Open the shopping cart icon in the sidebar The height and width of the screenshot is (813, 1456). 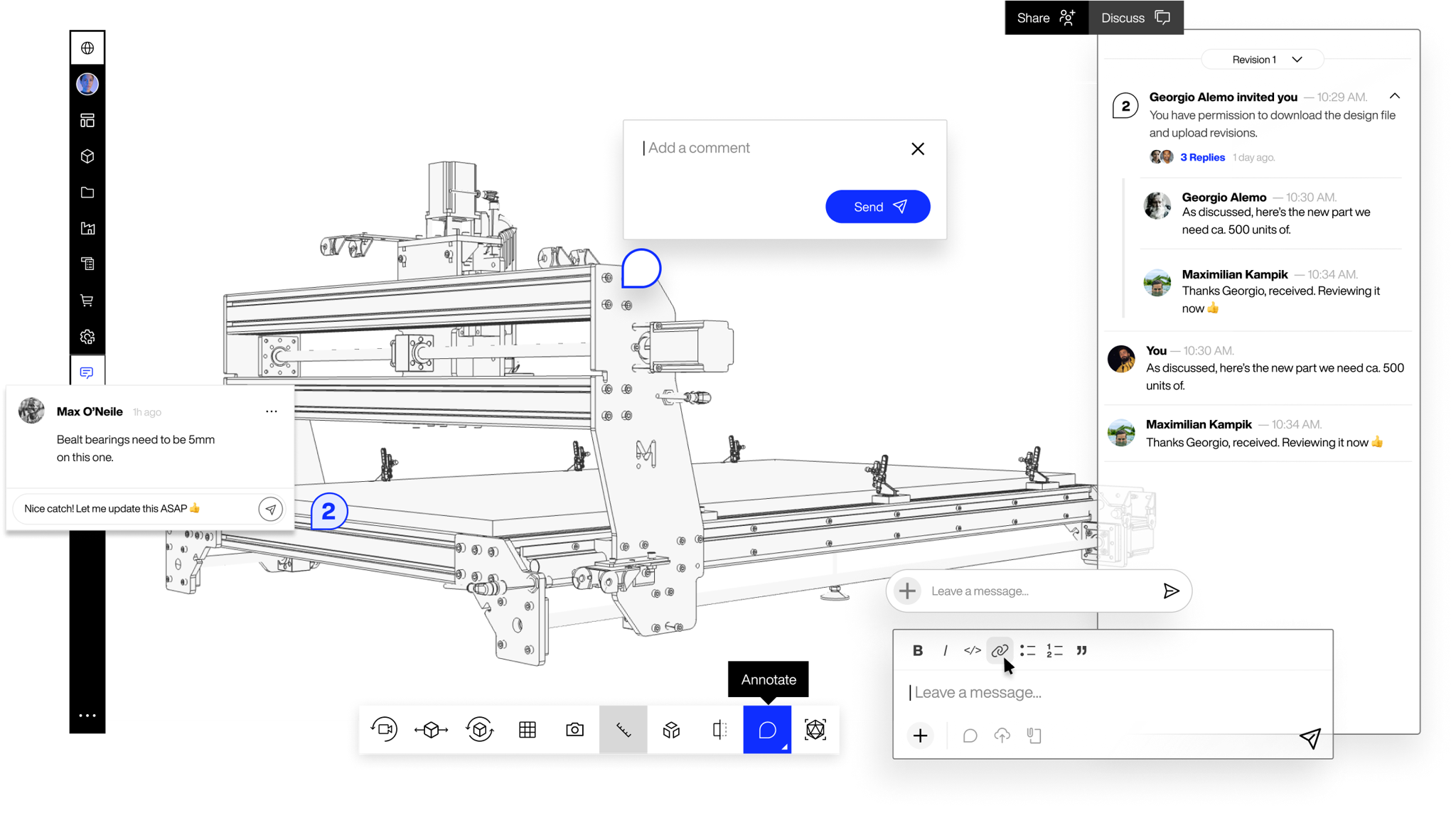[87, 301]
